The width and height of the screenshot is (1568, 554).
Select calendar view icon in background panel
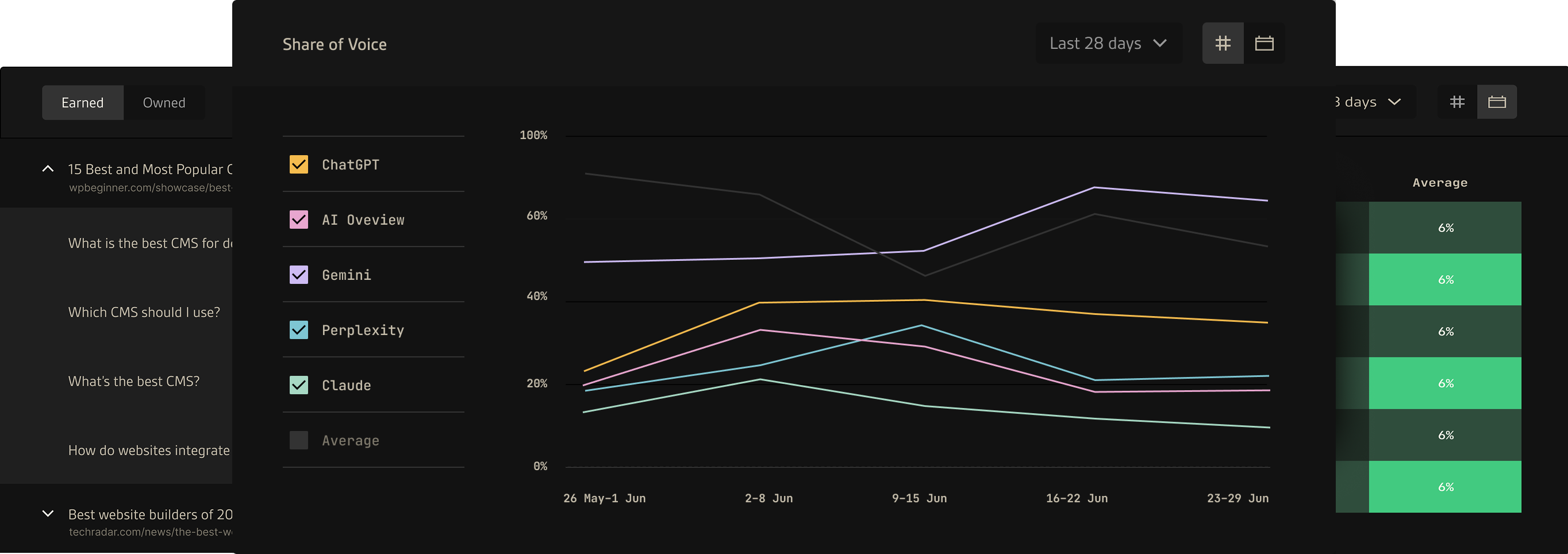coord(1497,102)
